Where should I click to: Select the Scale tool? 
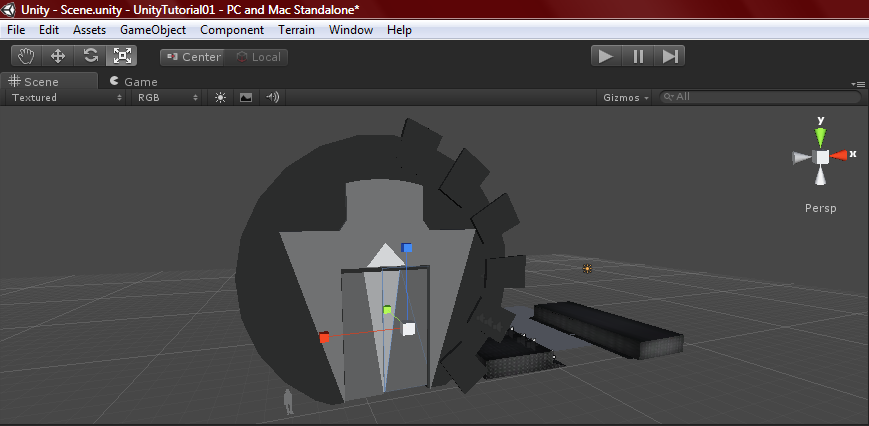click(x=122, y=56)
